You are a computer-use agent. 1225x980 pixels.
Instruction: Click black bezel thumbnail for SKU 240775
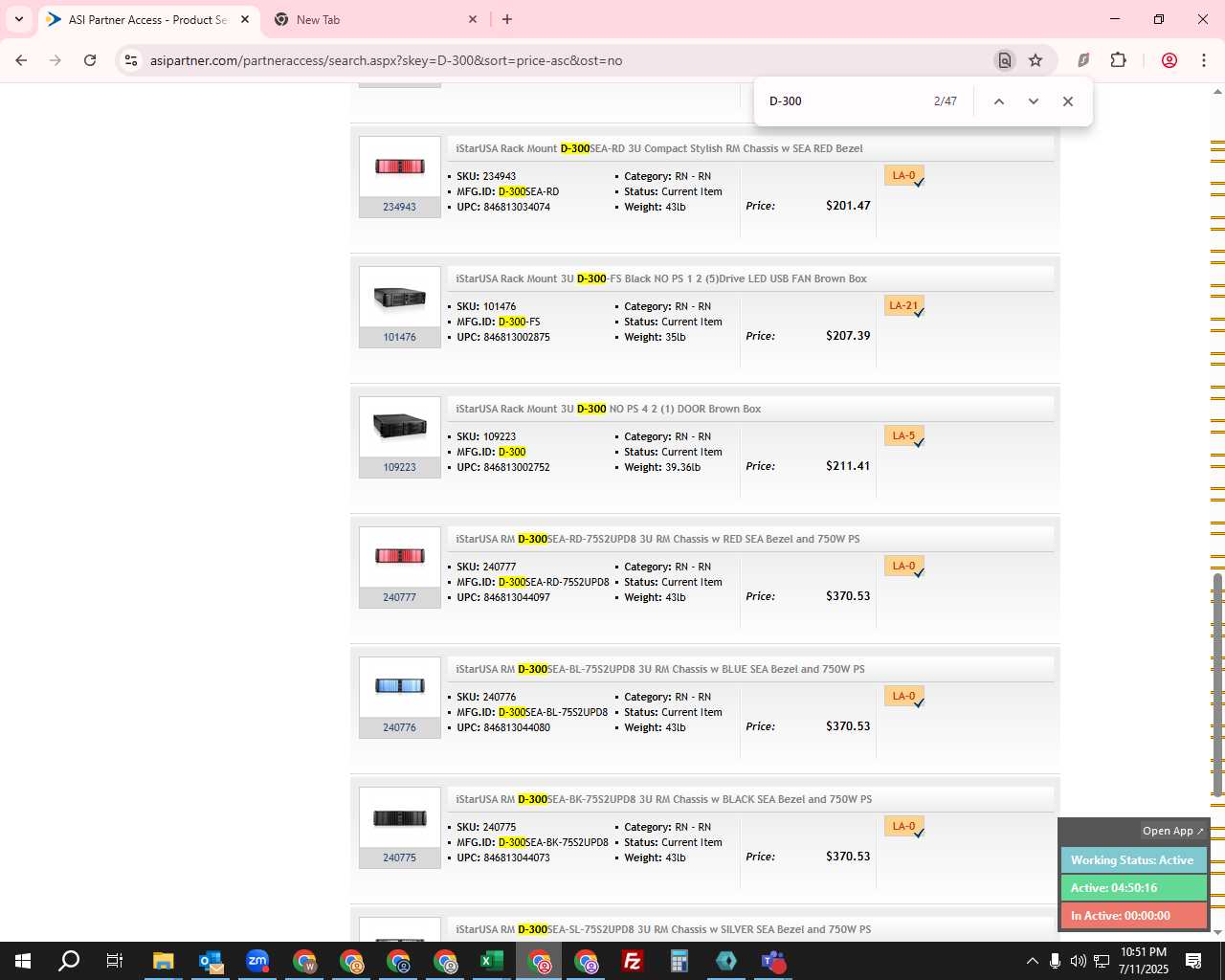(400, 817)
